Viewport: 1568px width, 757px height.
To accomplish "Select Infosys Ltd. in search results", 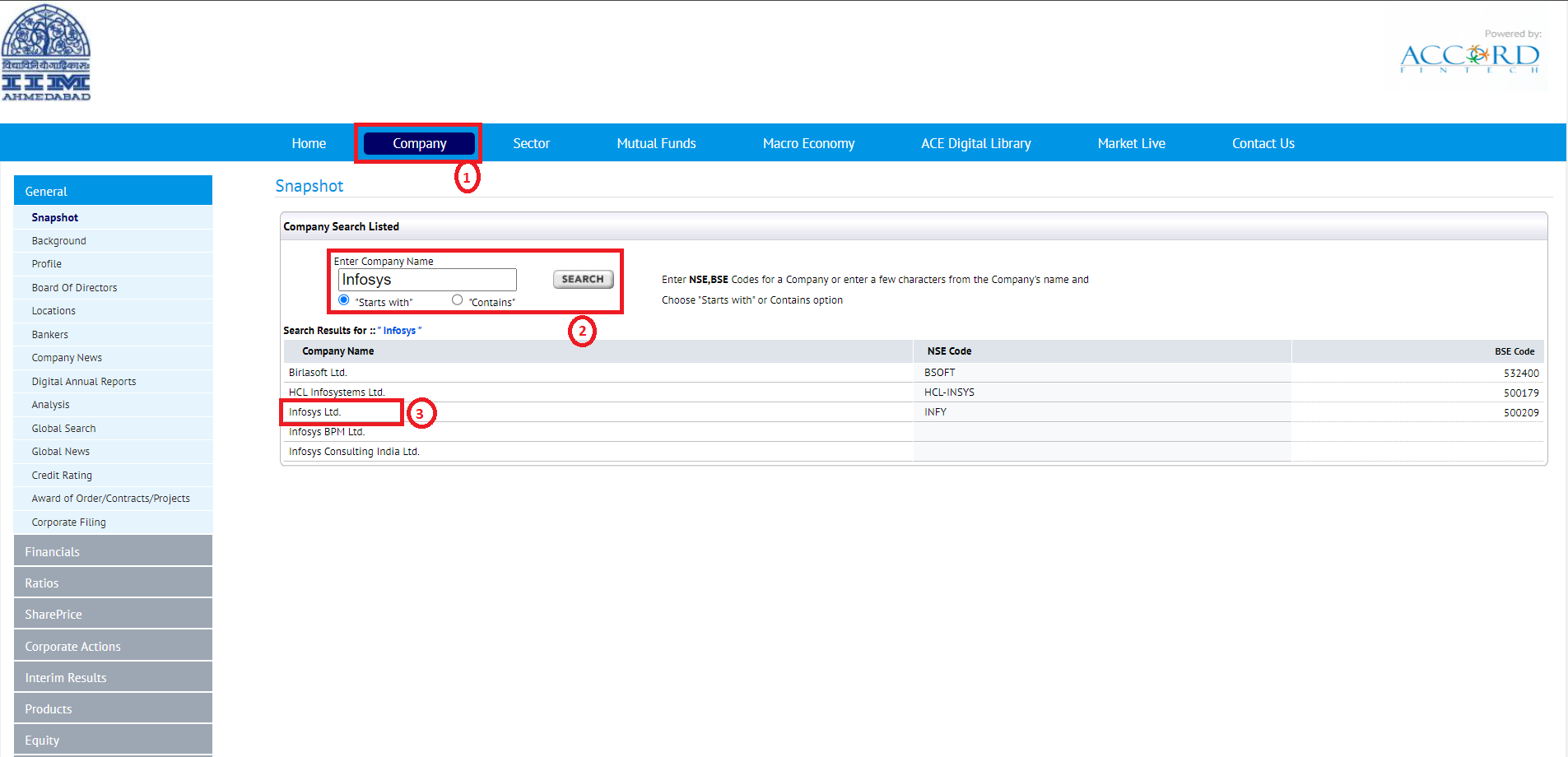I will [x=314, y=412].
